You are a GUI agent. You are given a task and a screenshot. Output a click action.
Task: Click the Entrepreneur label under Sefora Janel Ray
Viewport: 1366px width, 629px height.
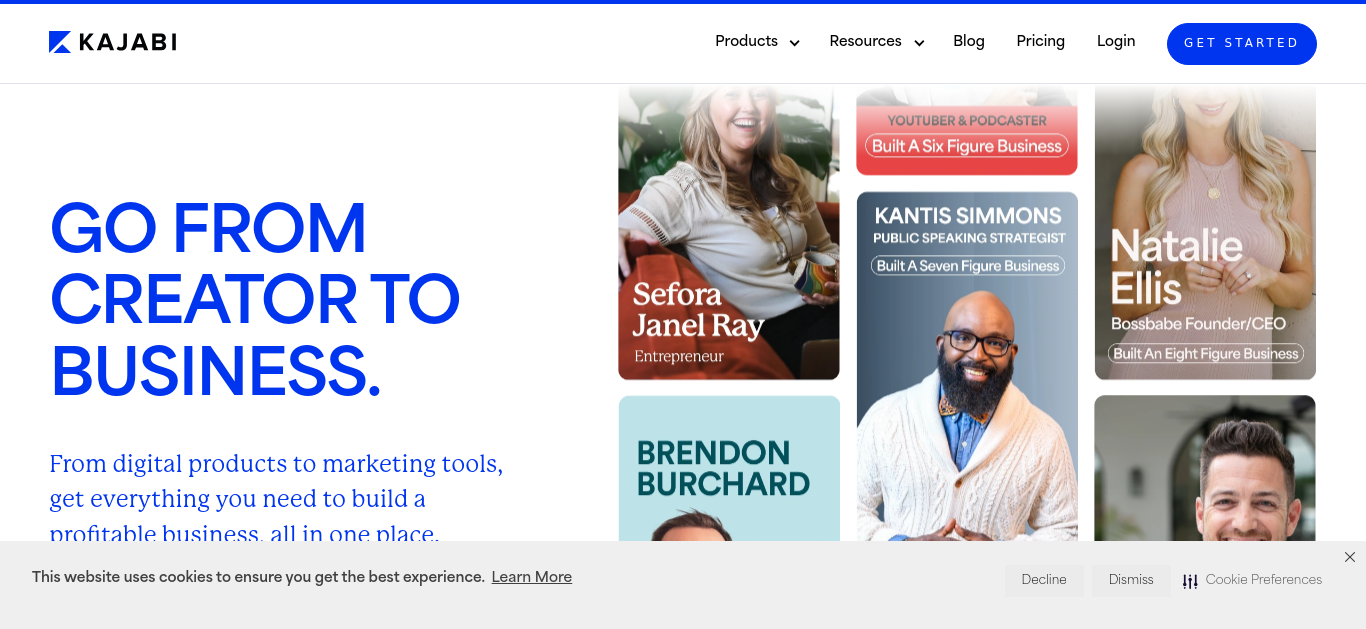678,356
